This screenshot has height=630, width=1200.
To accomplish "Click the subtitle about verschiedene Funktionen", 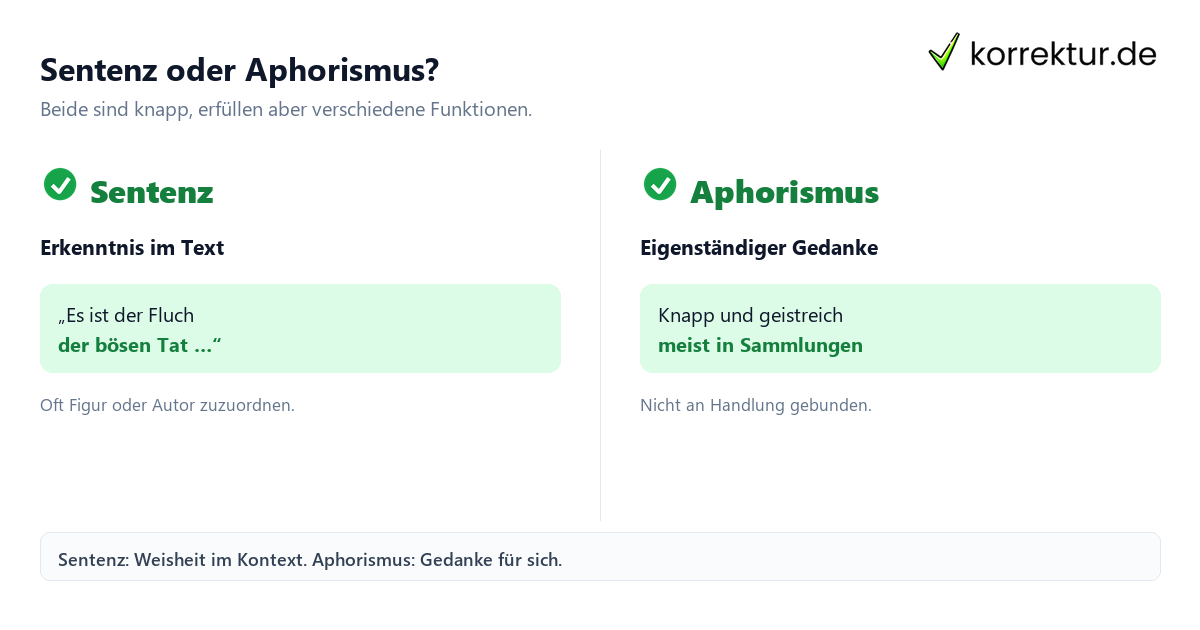I will coord(286,110).
